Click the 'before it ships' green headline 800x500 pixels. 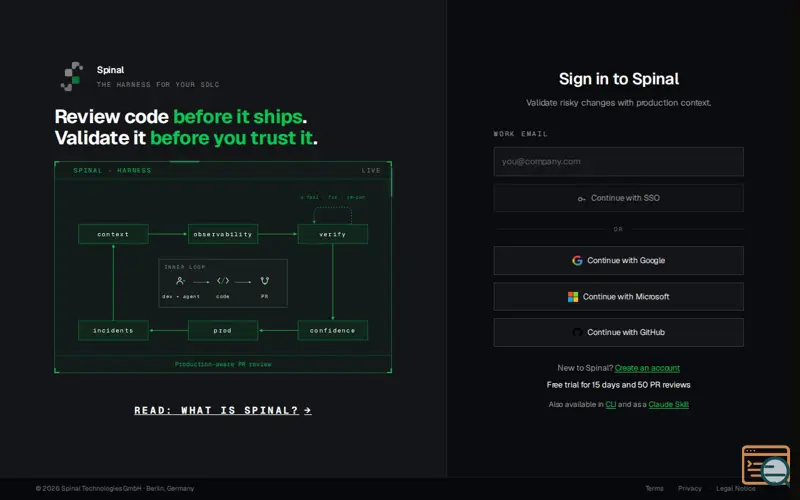(238, 117)
